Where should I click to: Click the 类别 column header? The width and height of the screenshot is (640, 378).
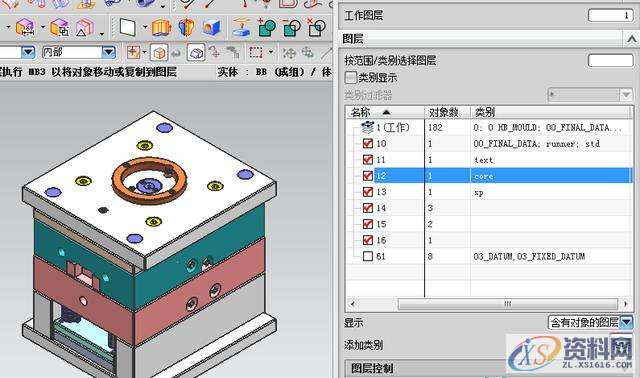click(551, 112)
